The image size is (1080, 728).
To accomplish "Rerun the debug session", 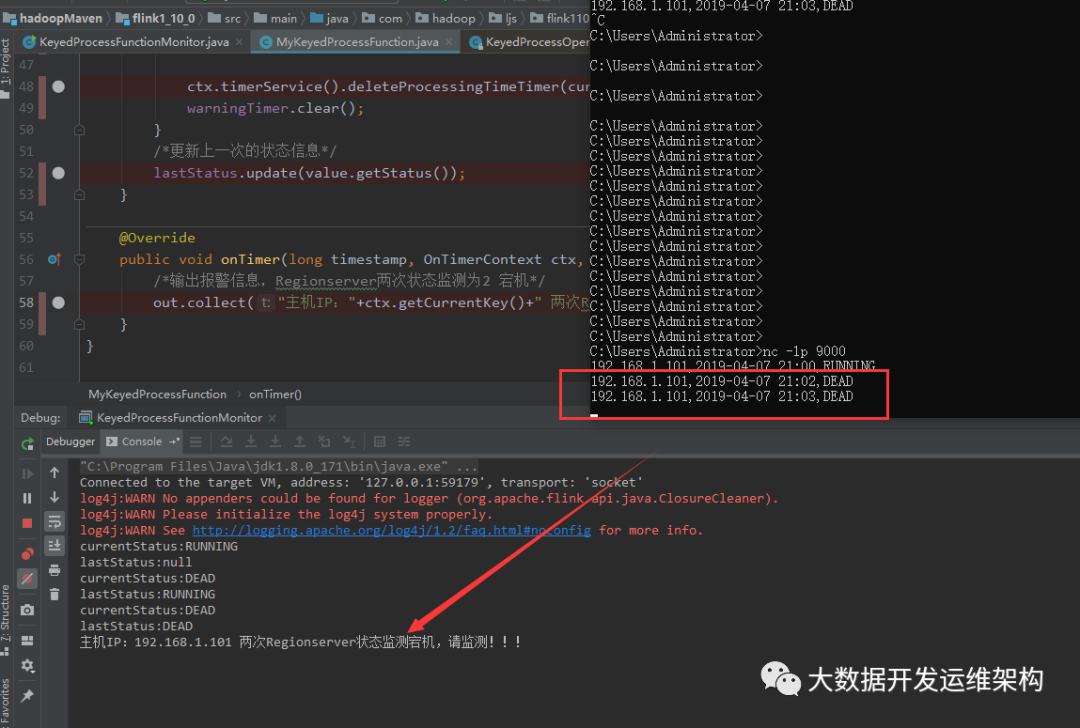I will click(x=27, y=442).
